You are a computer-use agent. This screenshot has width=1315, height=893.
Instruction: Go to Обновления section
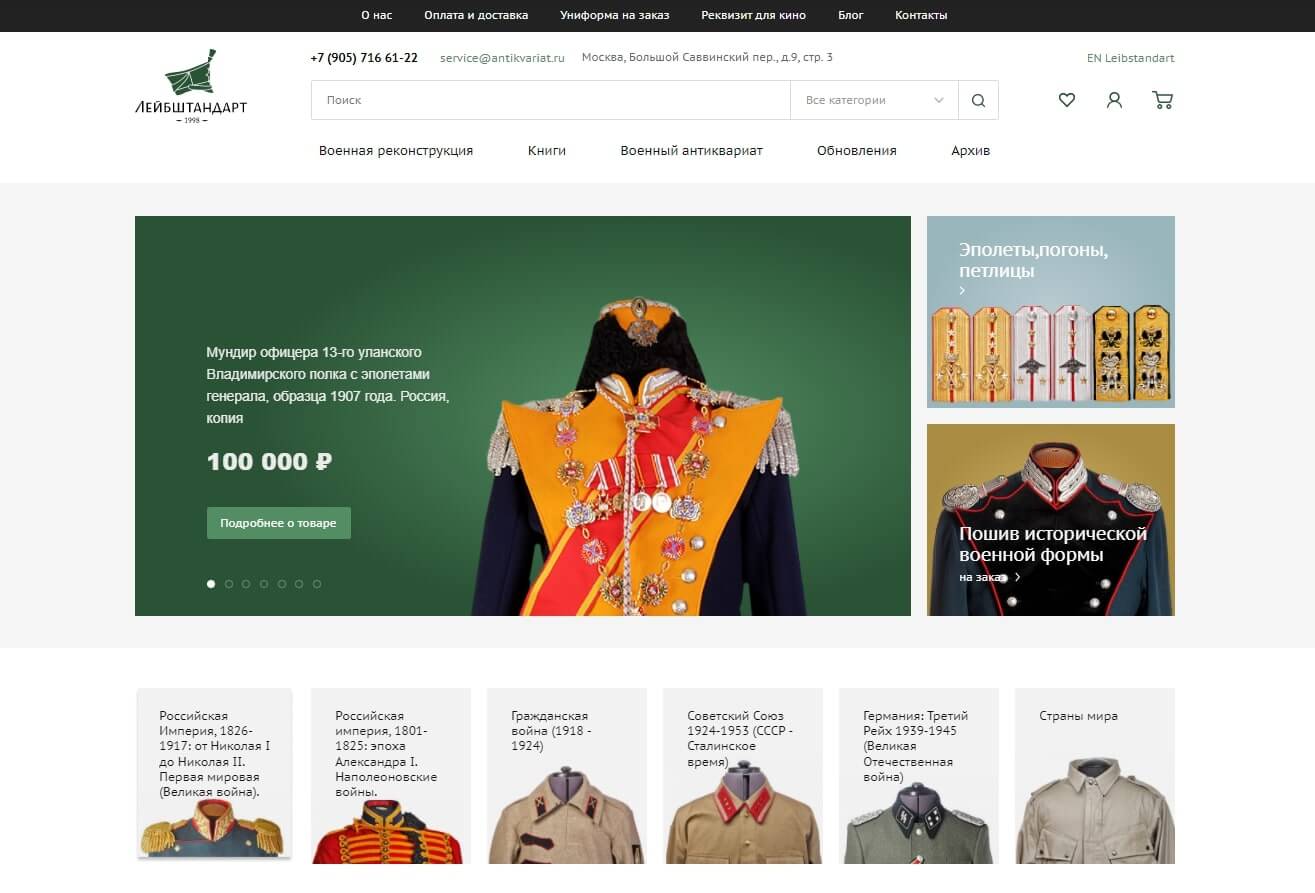pyautogui.click(x=857, y=151)
